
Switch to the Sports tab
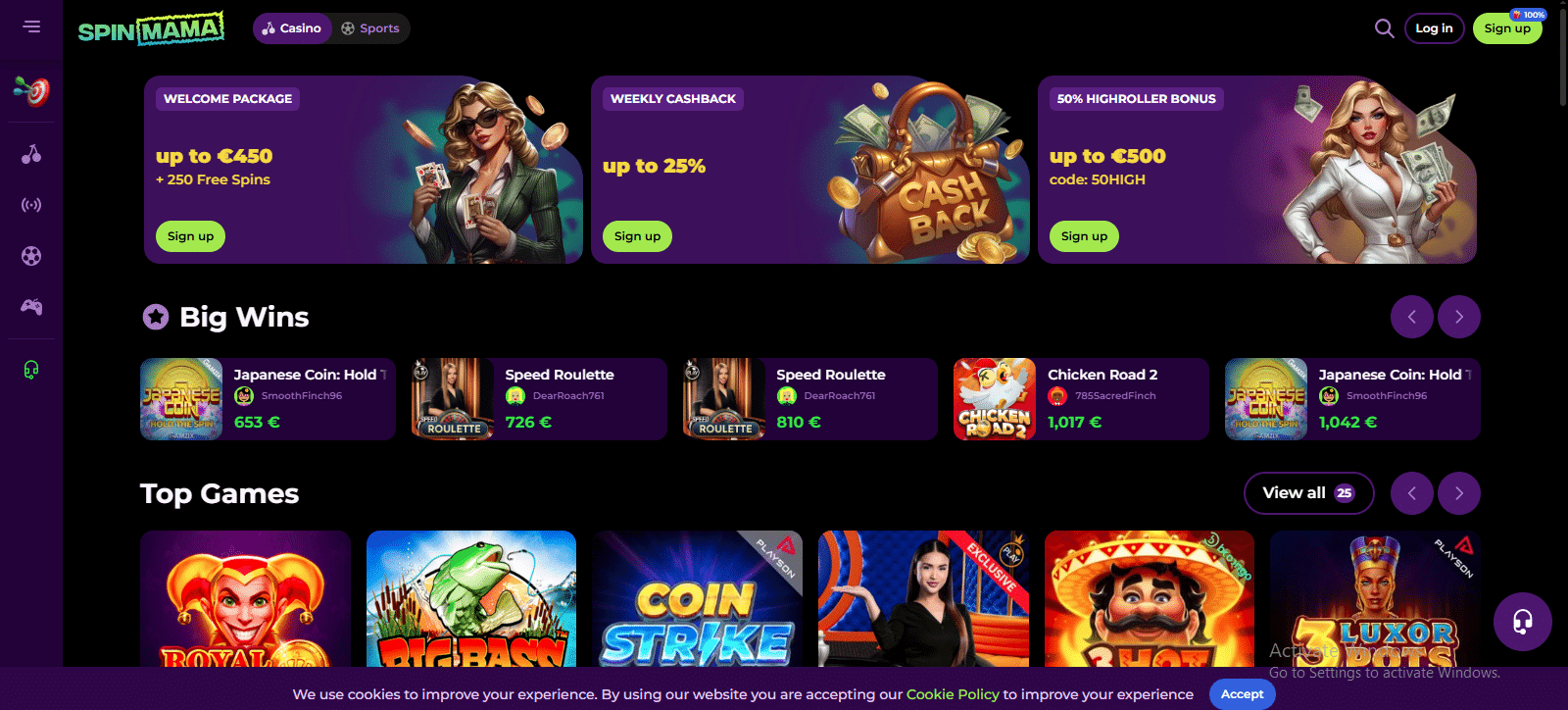(x=370, y=28)
